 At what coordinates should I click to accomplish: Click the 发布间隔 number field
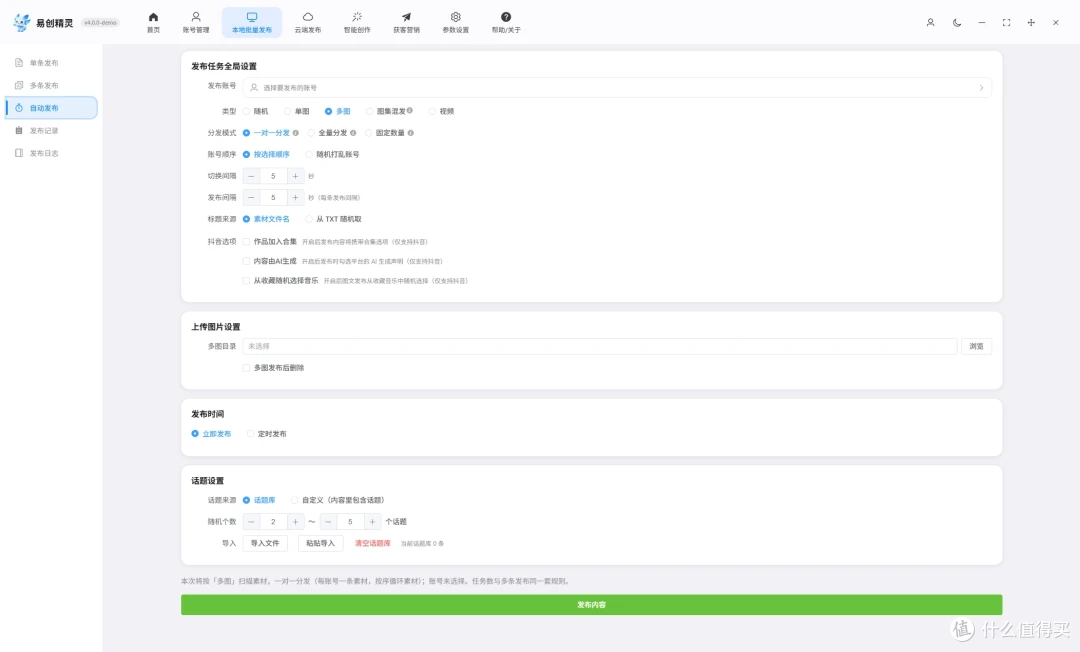tap(273, 198)
